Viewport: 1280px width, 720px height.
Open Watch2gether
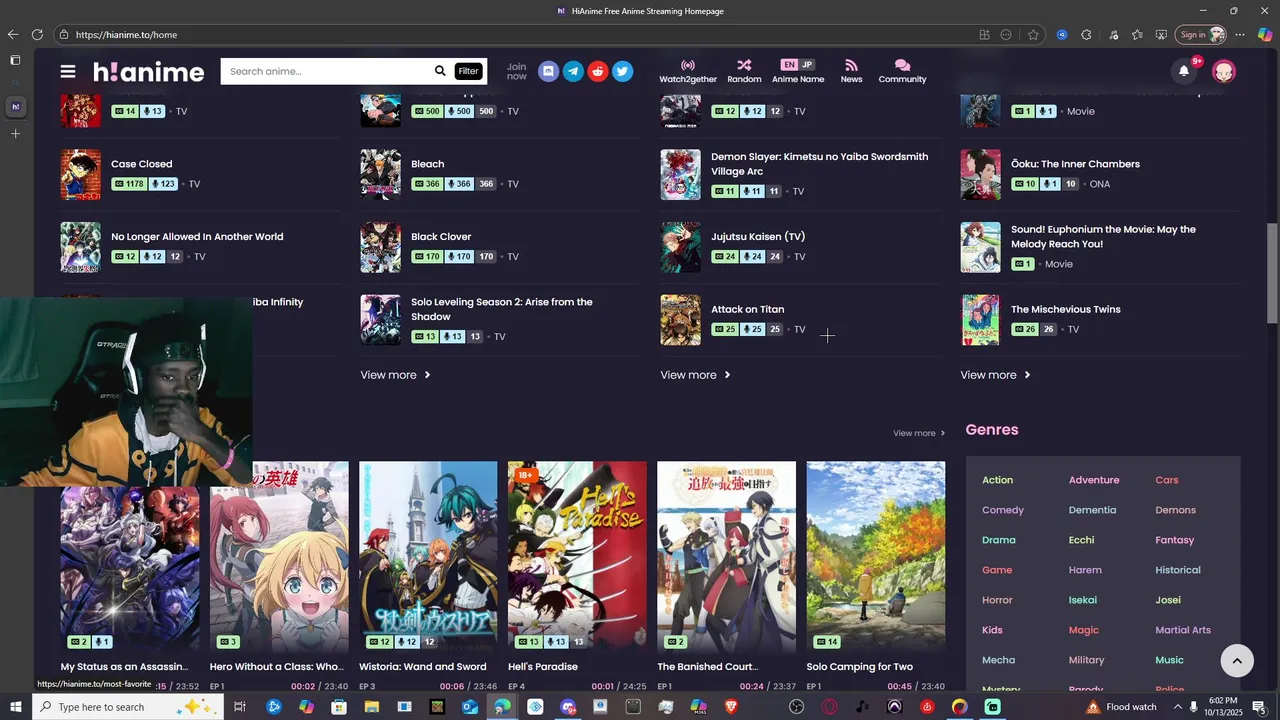[688, 71]
